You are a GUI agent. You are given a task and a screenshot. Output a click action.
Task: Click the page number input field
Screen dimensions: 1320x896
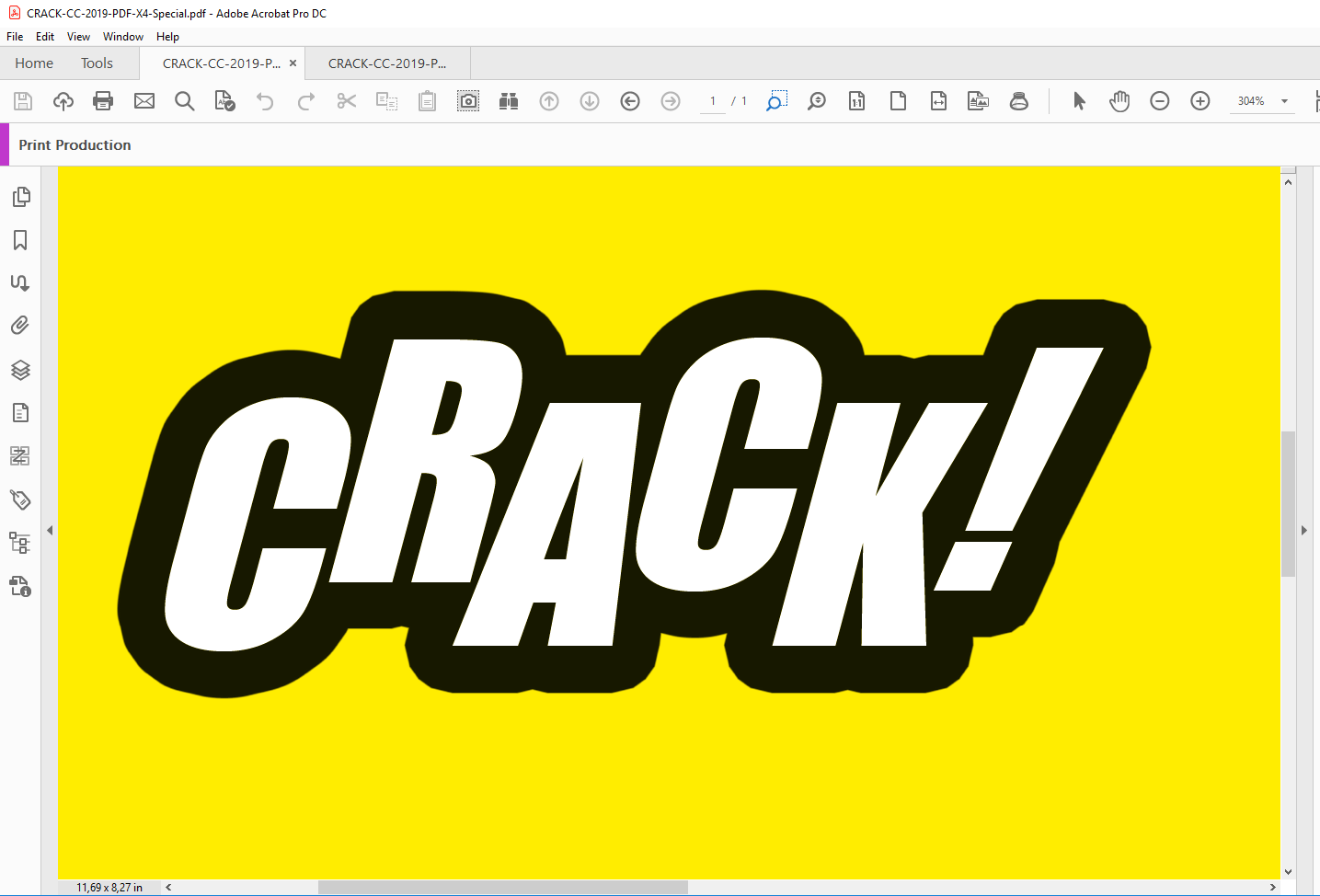click(713, 101)
